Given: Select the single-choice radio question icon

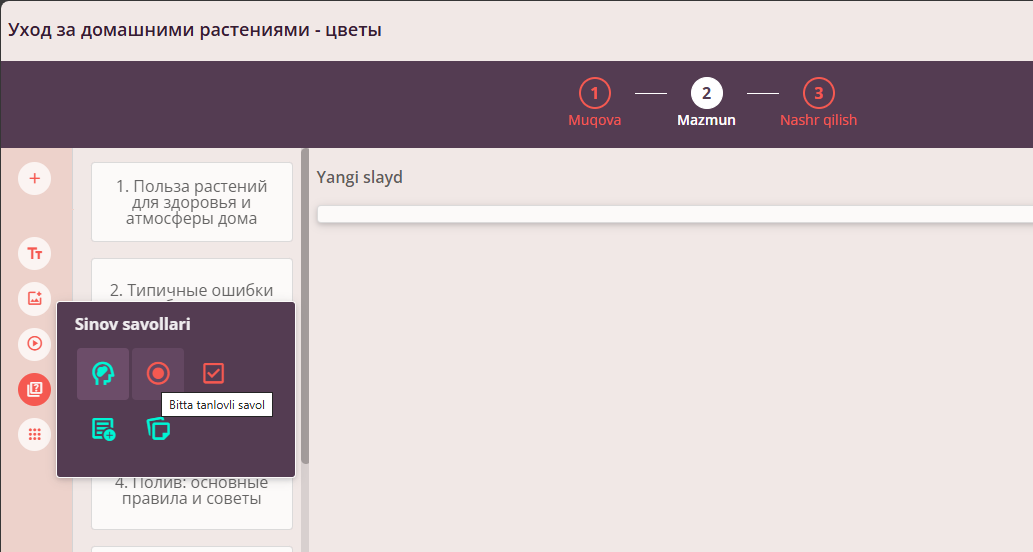Looking at the screenshot, I should [158, 373].
